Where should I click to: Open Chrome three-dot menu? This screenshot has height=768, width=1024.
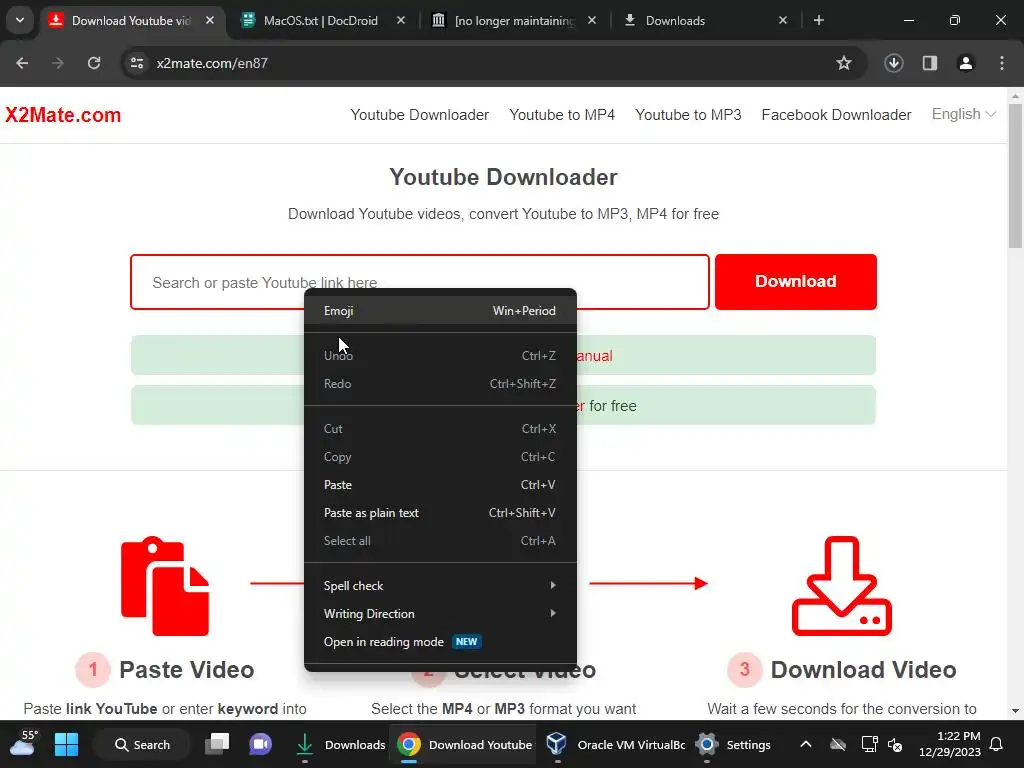[x=1002, y=63]
